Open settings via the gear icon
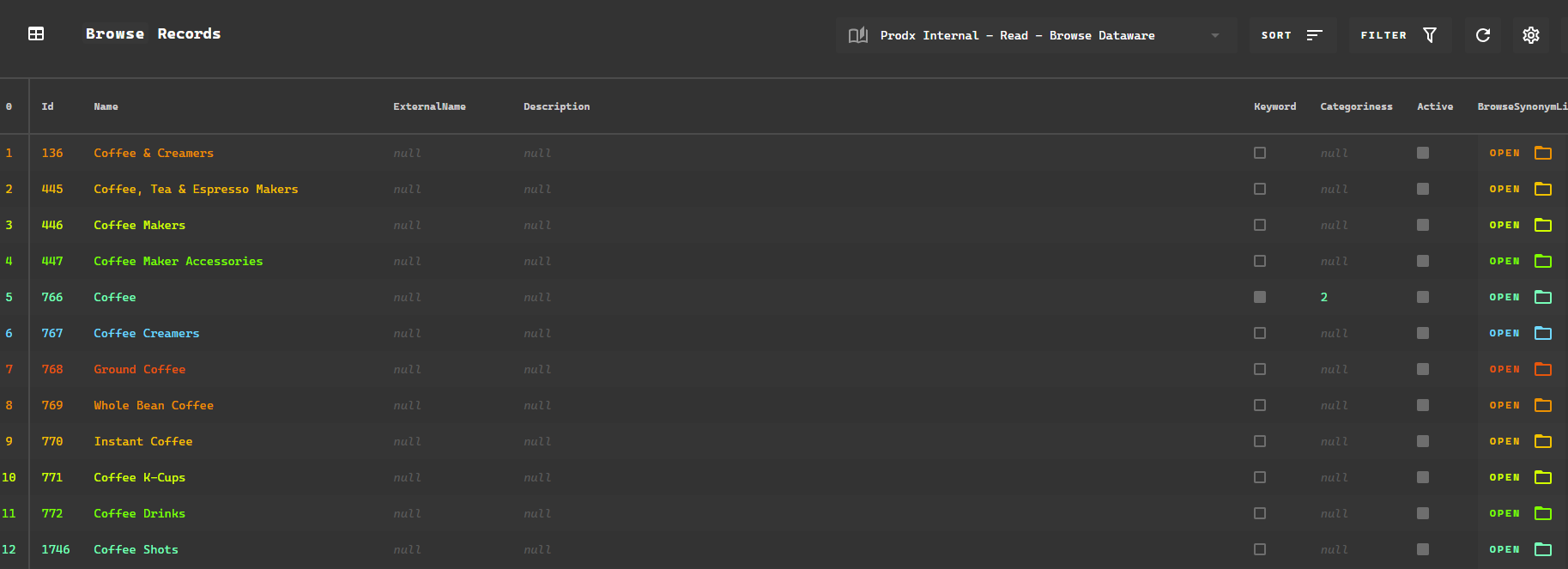This screenshot has width=1568, height=569. click(x=1531, y=35)
